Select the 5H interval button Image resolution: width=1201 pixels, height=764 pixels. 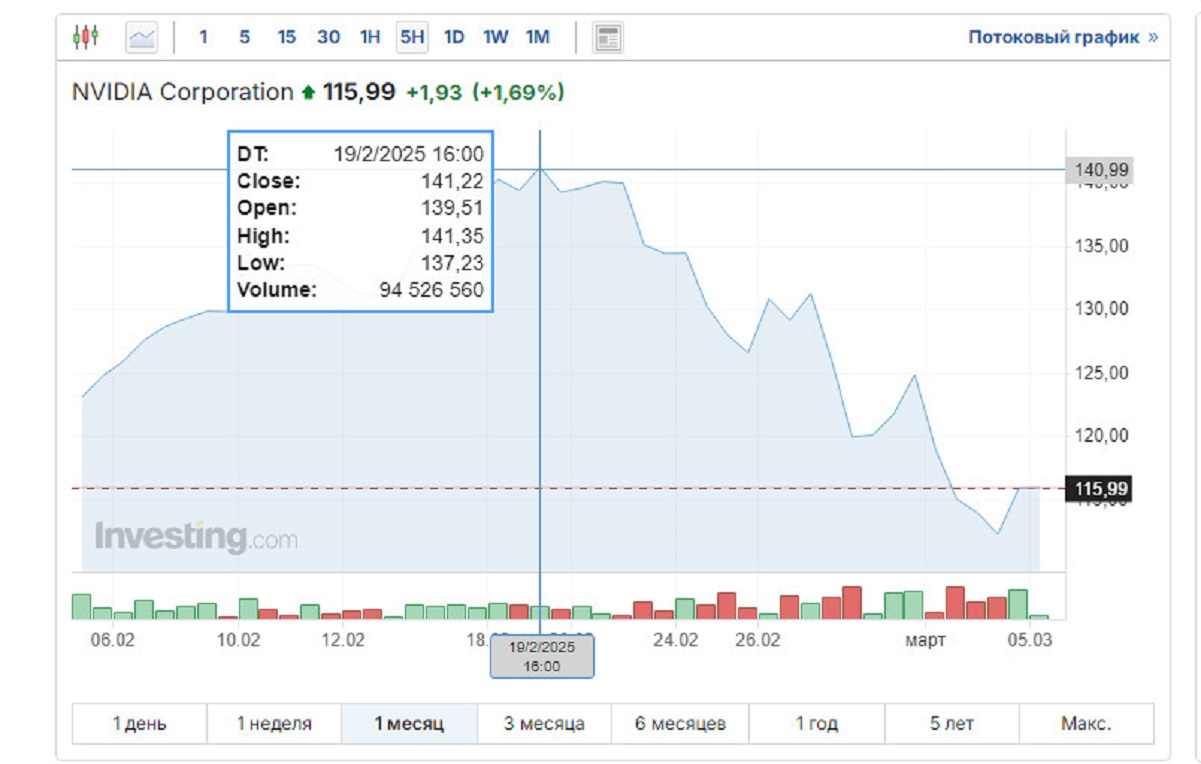click(x=412, y=38)
